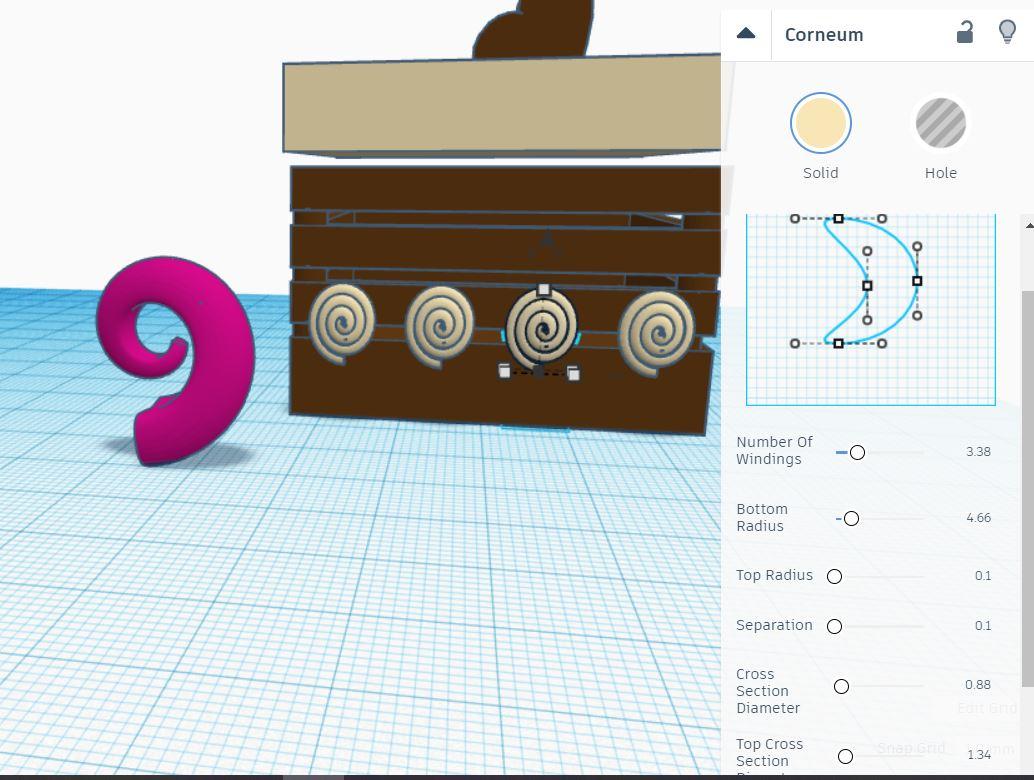Click the Top Cross Section value 1.34
Screen dimensions: 1034x780
(979, 755)
